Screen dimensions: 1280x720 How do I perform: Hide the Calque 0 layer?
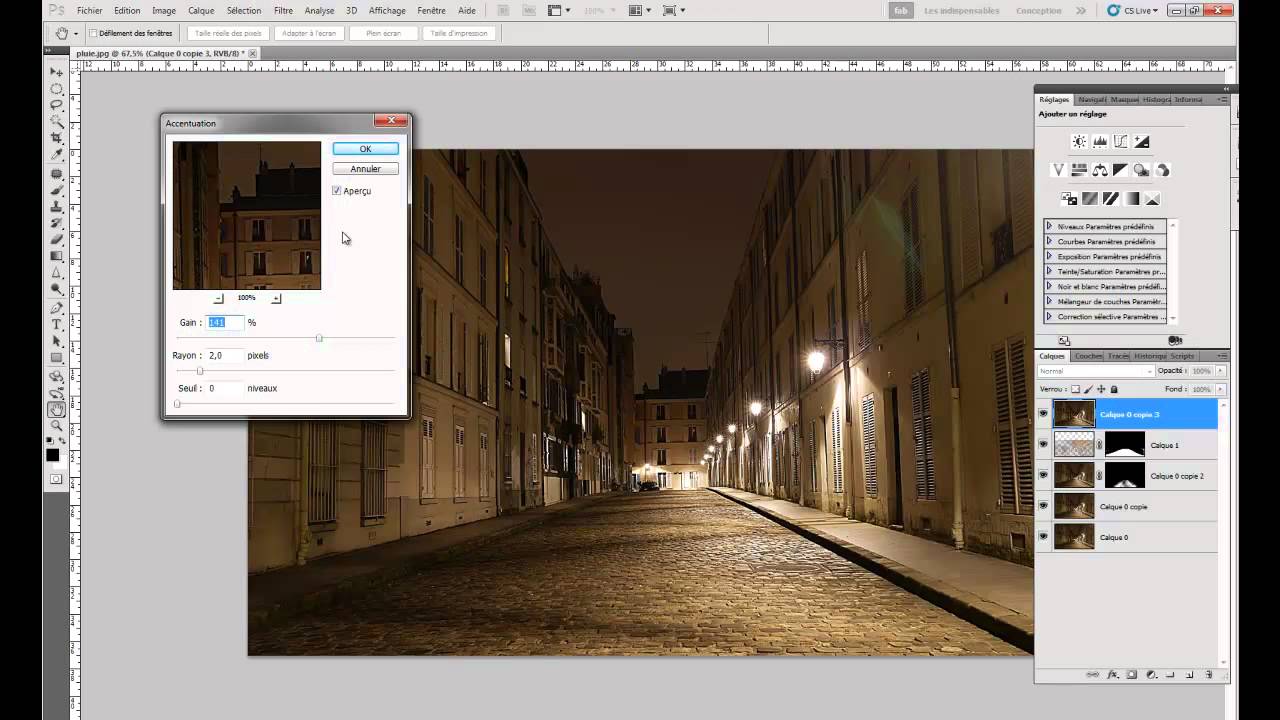tap(1044, 537)
